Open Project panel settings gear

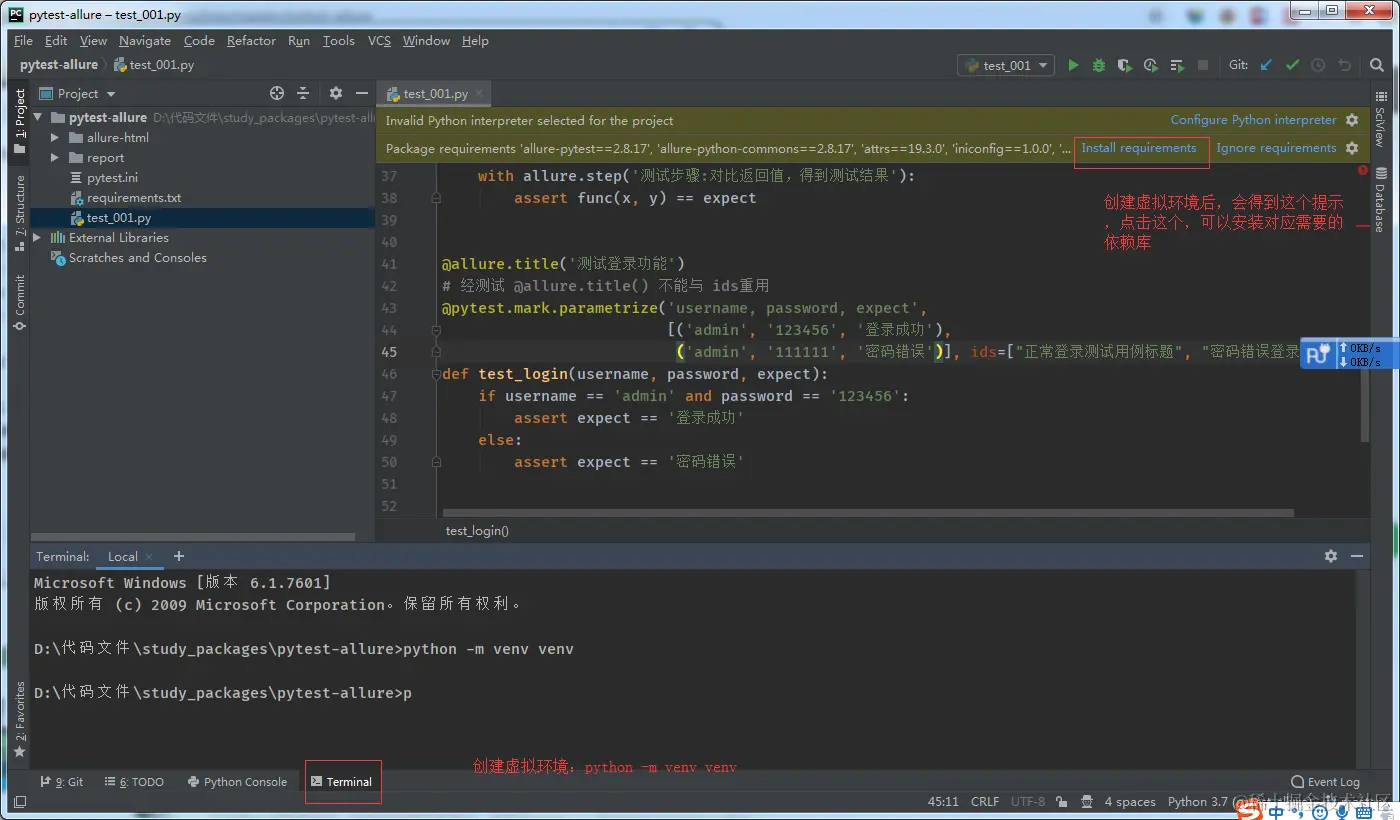click(335, 93)
